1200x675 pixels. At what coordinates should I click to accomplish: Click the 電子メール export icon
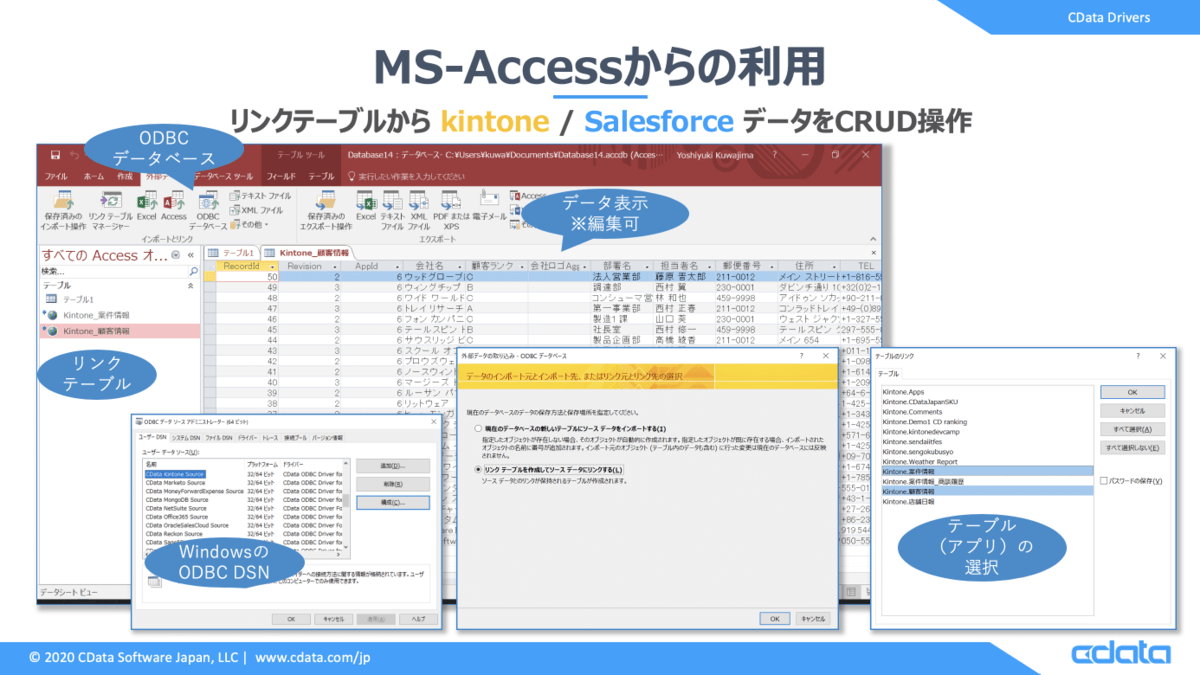489,198
